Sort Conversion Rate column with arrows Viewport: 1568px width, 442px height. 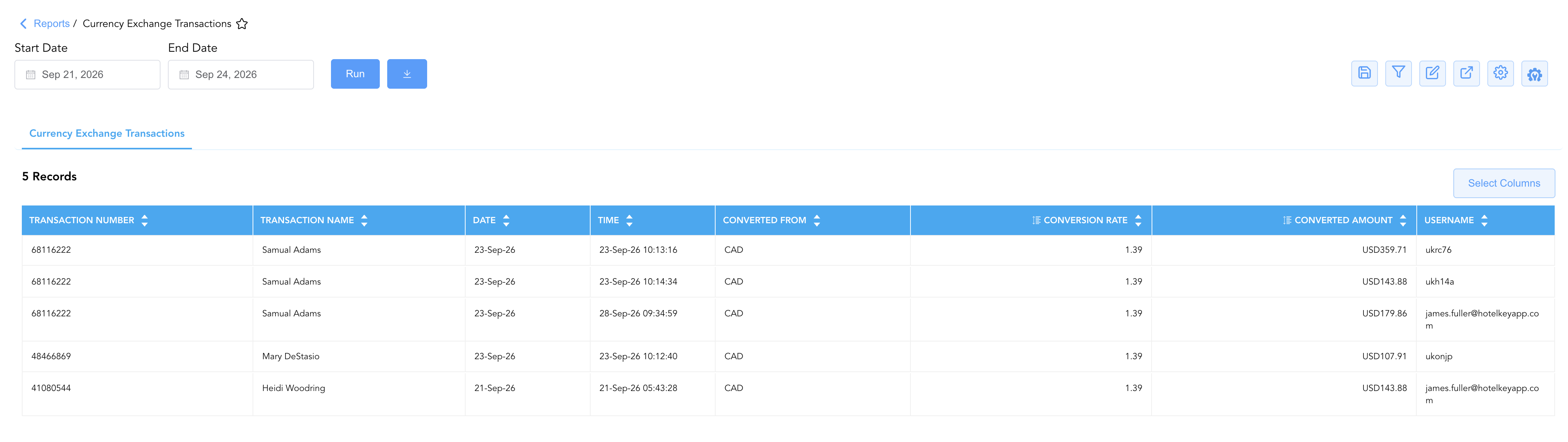click(x=1138, y=220)
